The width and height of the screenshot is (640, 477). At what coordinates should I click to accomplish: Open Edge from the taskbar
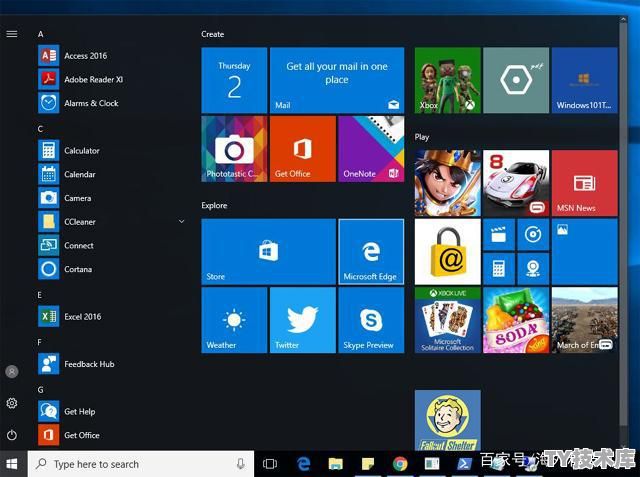[303, 464]
